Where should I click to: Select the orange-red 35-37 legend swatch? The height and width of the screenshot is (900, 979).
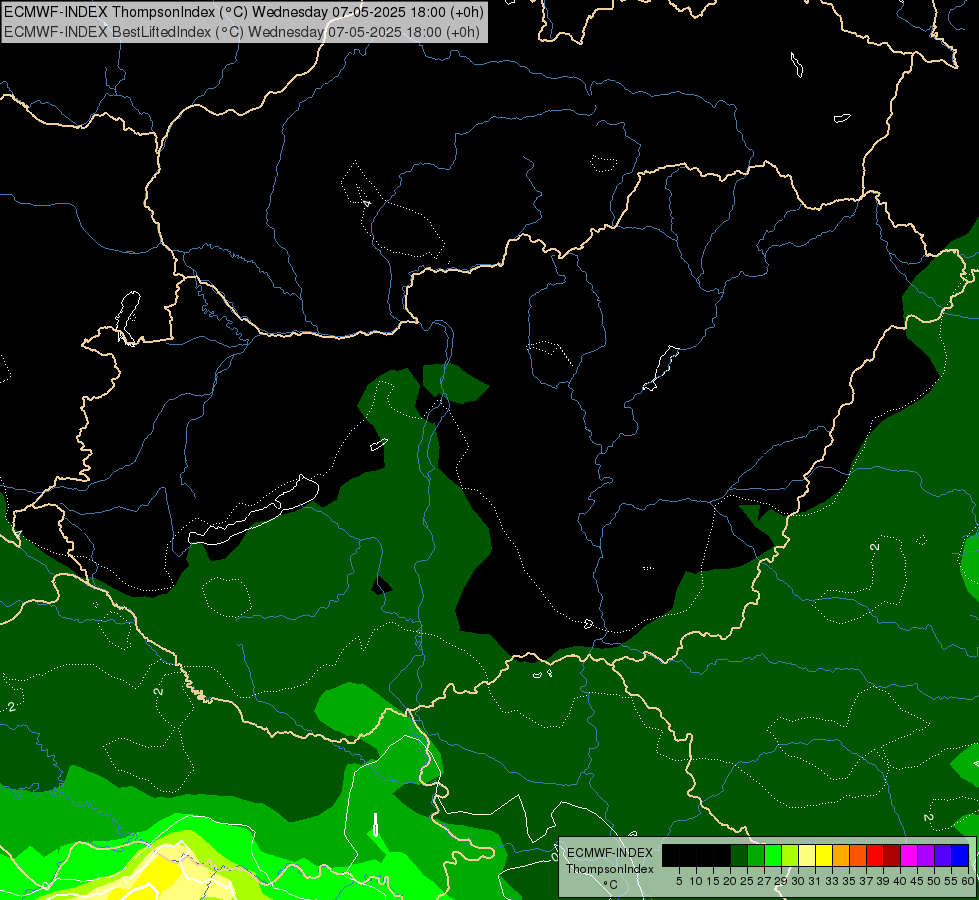858,855
